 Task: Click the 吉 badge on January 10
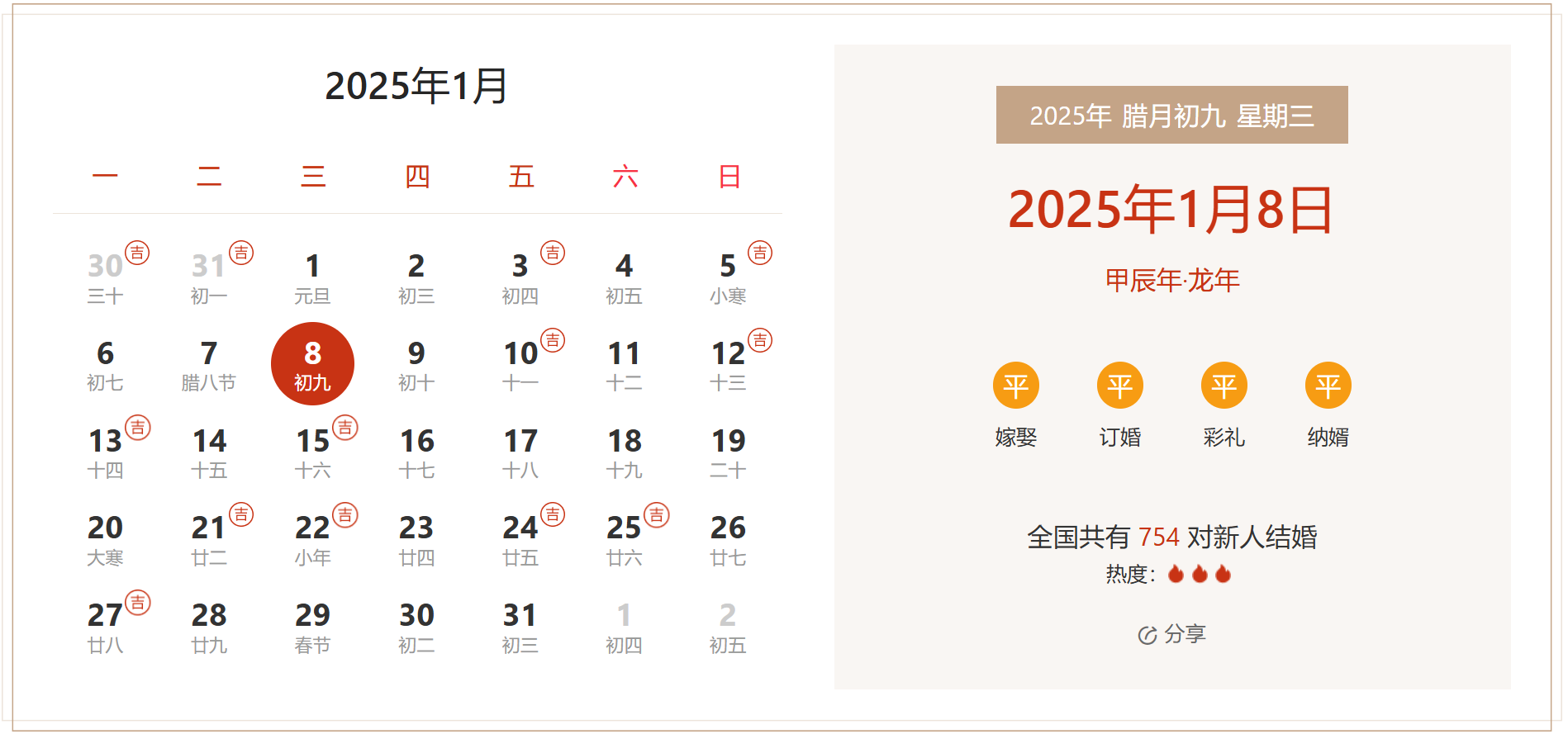coord(553,340)
